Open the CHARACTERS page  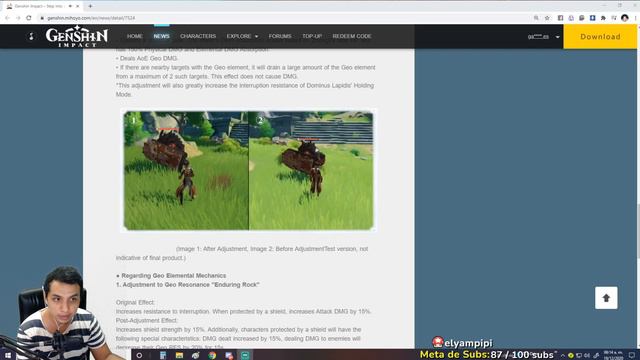[198, 36]
